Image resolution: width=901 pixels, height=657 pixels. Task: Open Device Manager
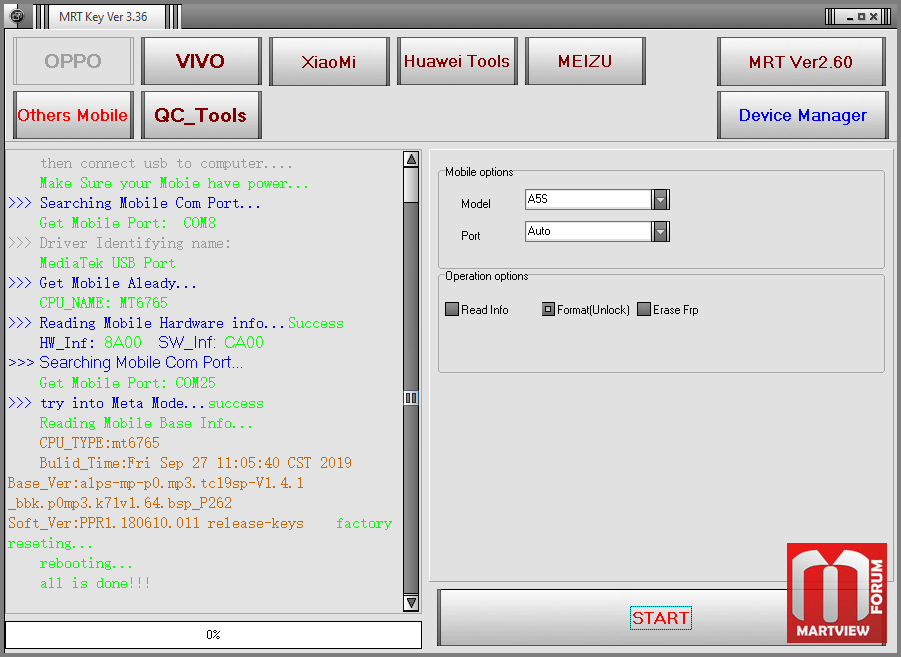point(802,115)
